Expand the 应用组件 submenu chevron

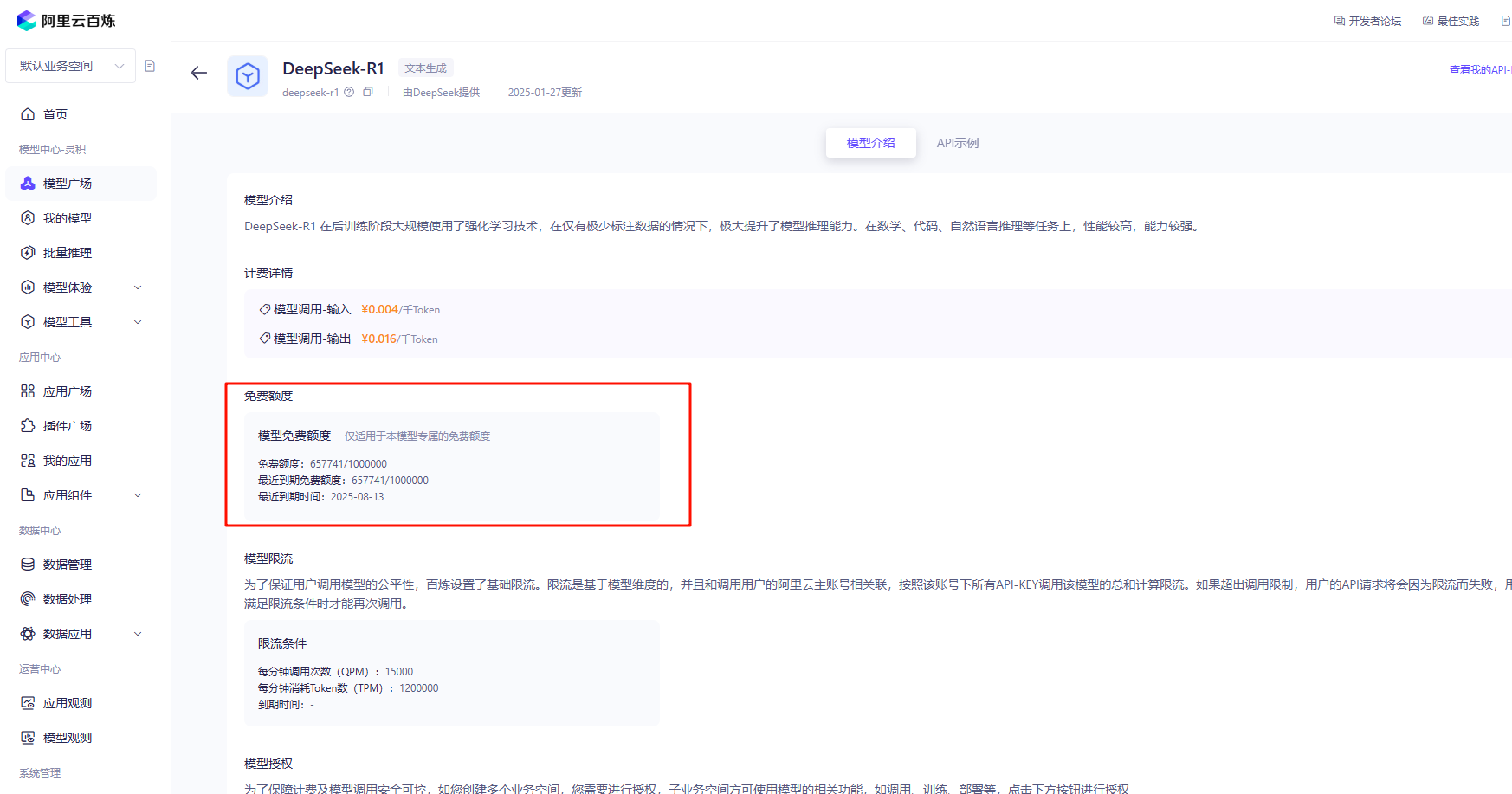(138, 495)
